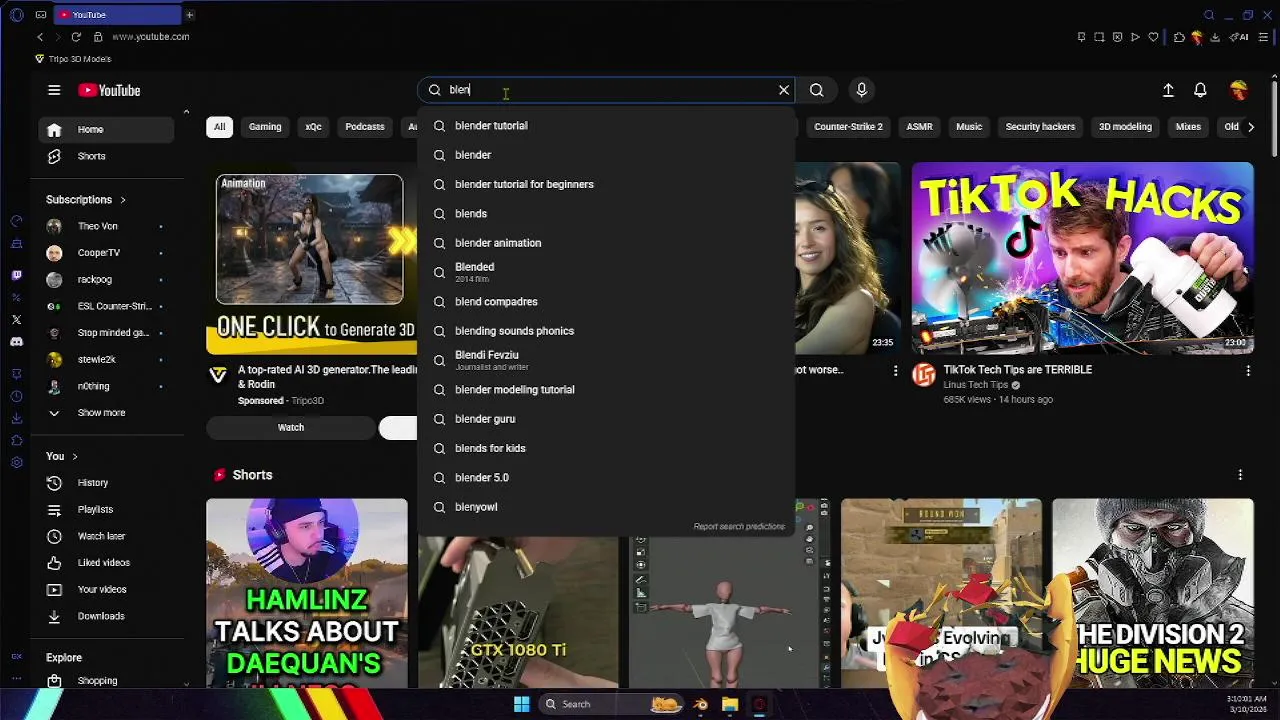The width and height of the screenshot is (1280, 720).
Task: Choose suggestion "blender modelling tutorial"
Action: 606,390
